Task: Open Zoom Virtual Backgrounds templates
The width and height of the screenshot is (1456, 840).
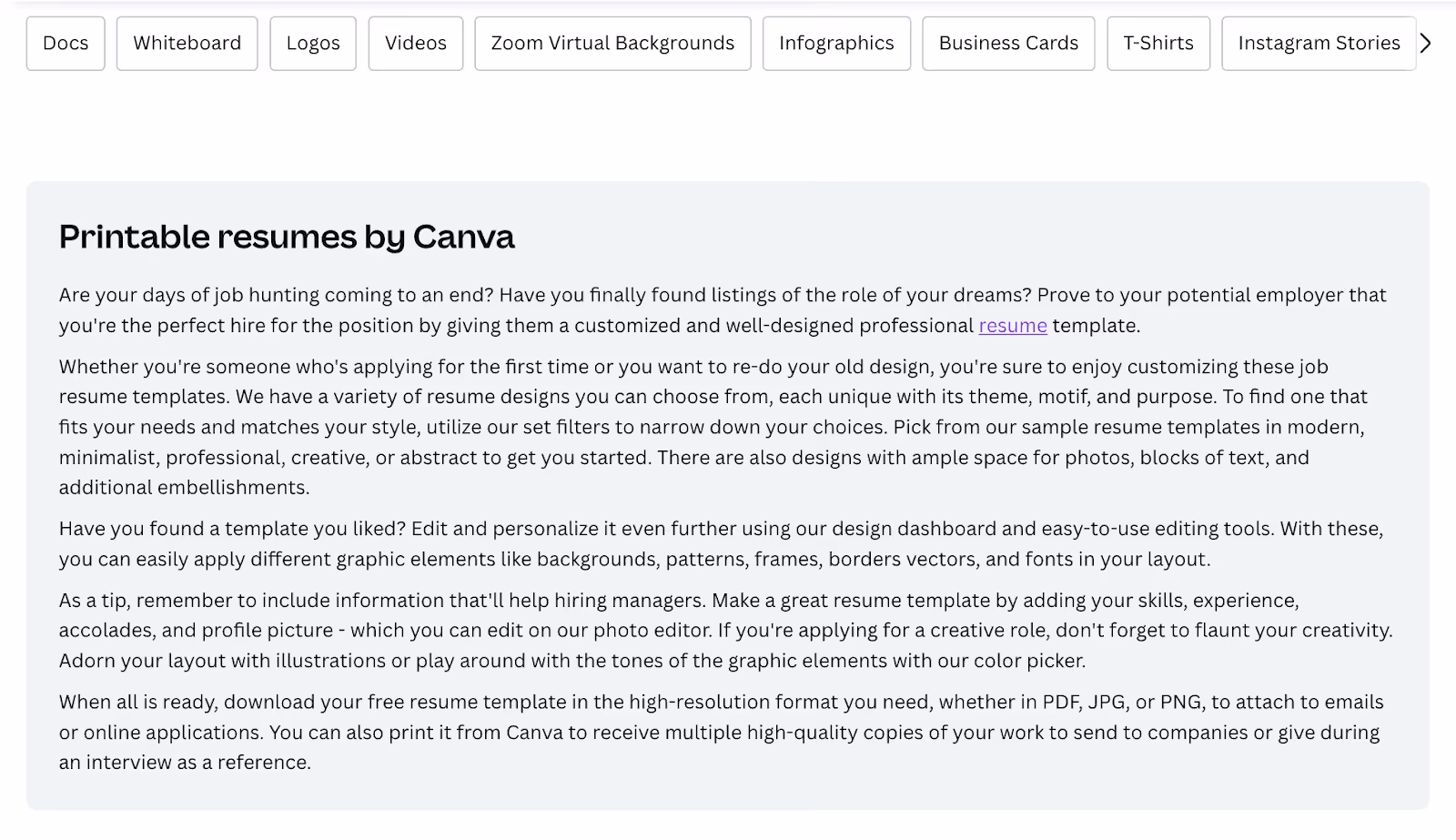Action: (612, 44)
